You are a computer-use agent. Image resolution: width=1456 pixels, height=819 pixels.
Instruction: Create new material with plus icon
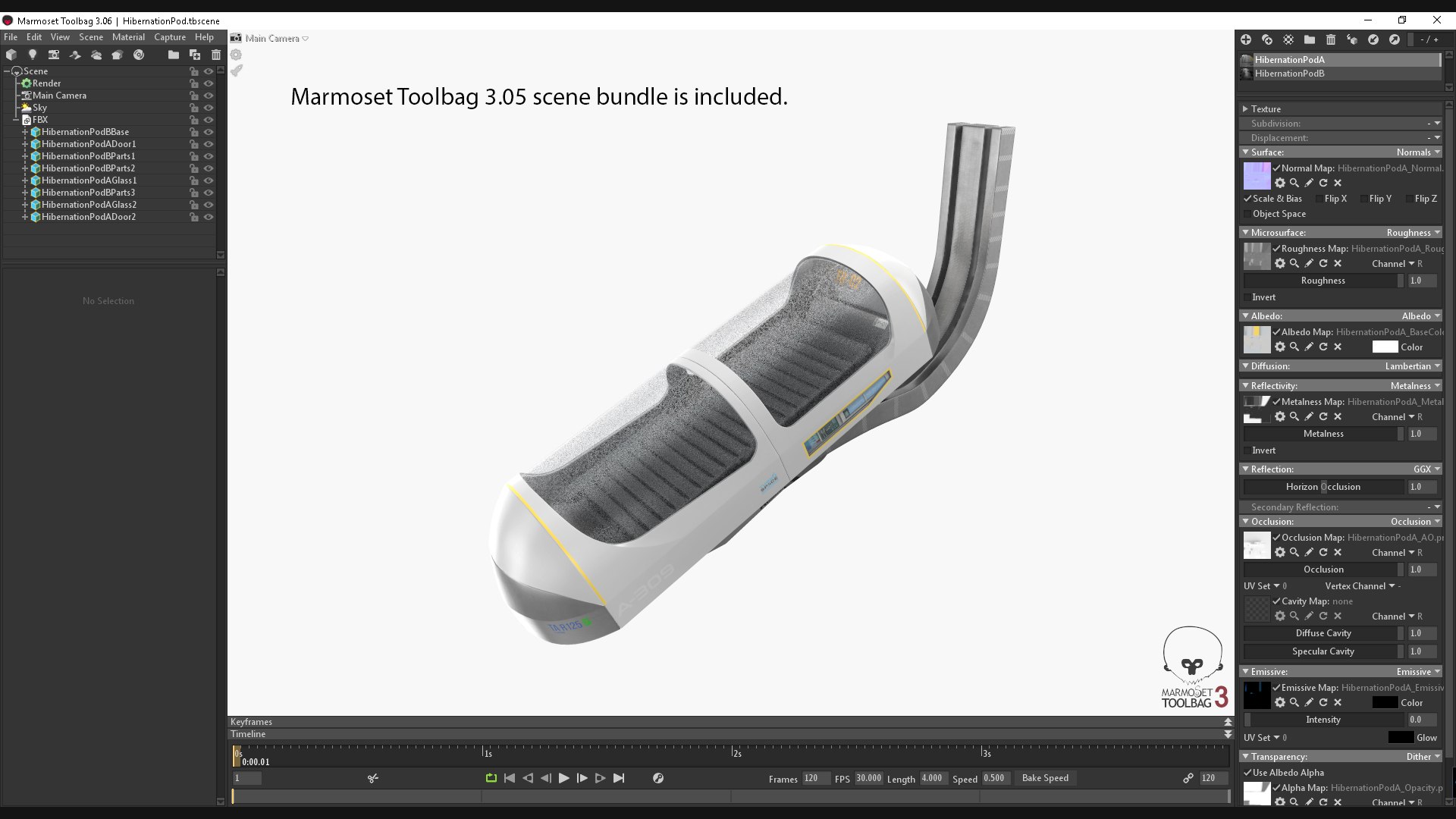(x=1246, y=39)
